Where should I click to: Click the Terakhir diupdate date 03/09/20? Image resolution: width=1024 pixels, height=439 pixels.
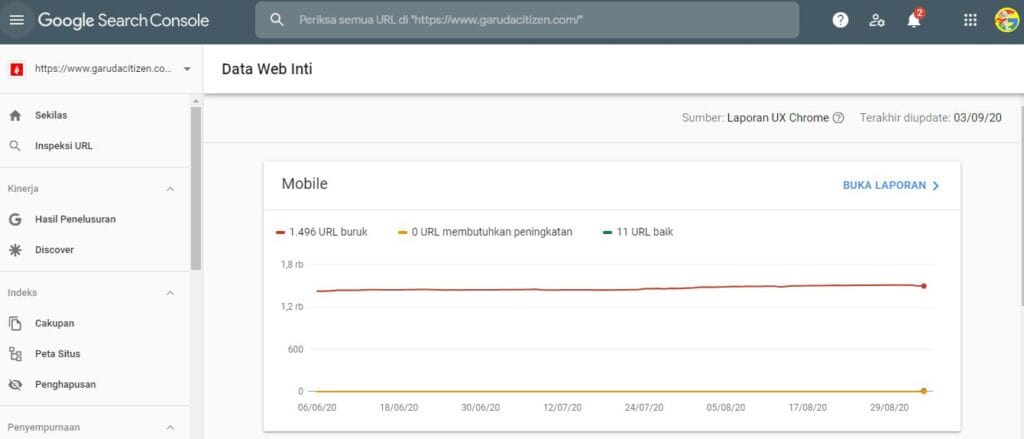(978, 118)
